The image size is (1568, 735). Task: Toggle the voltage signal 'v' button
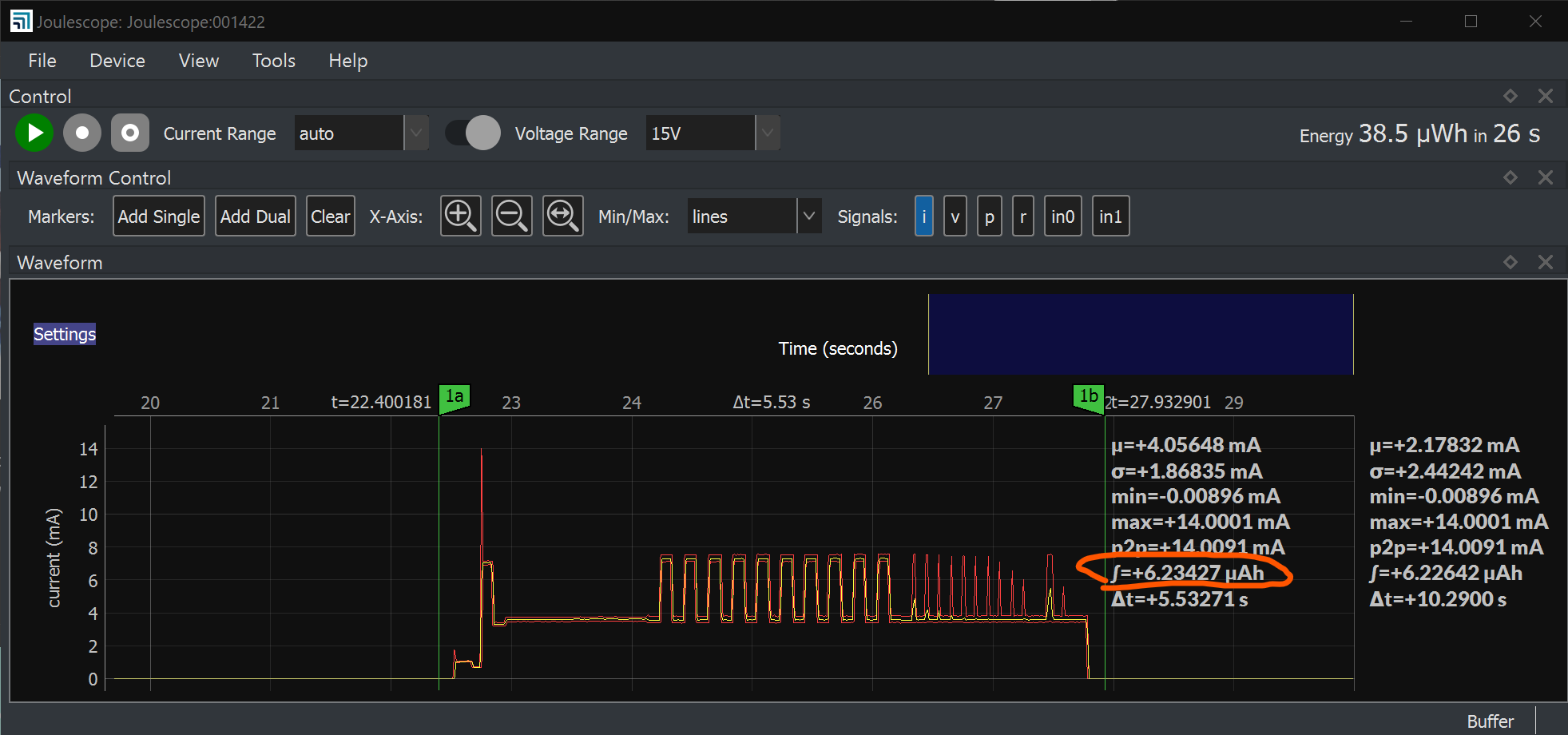point(955,216)
